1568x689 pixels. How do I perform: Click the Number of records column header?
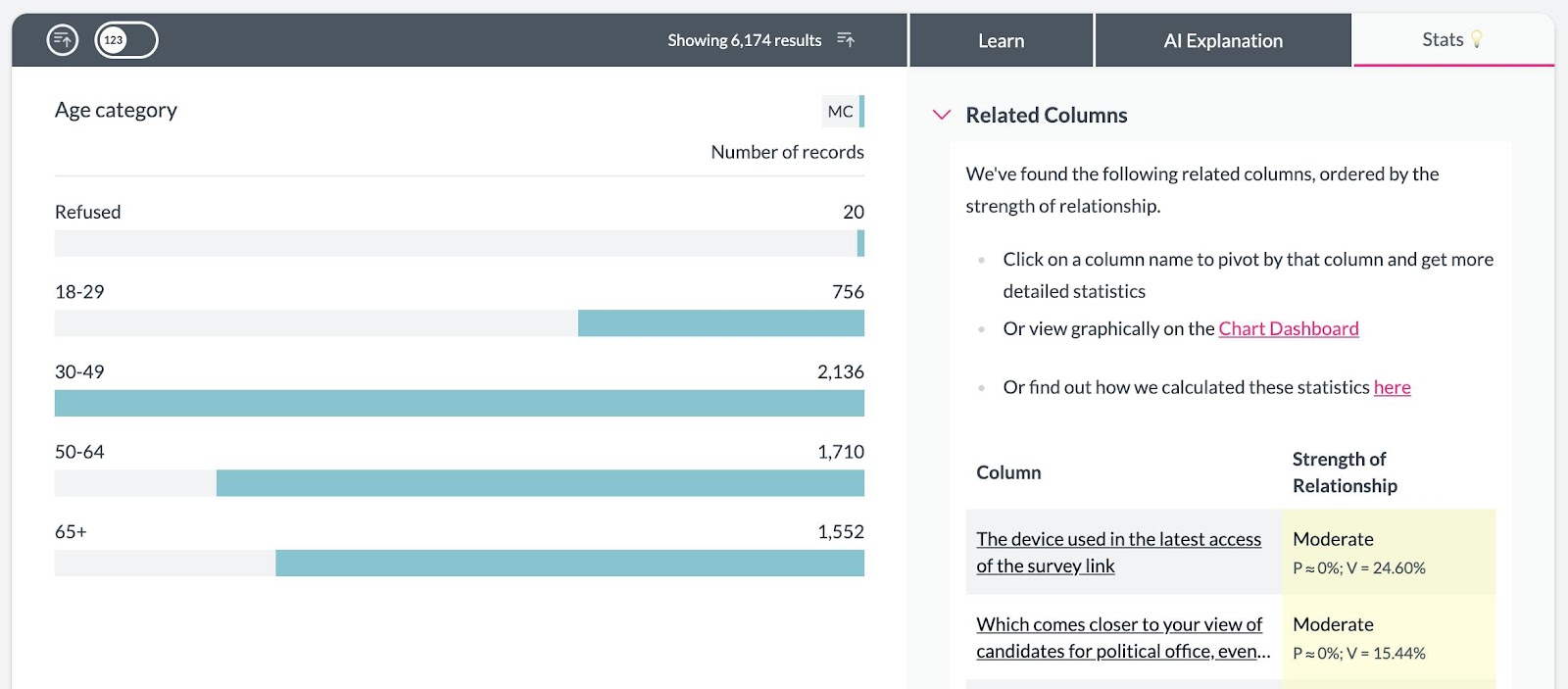click(787, 153)
